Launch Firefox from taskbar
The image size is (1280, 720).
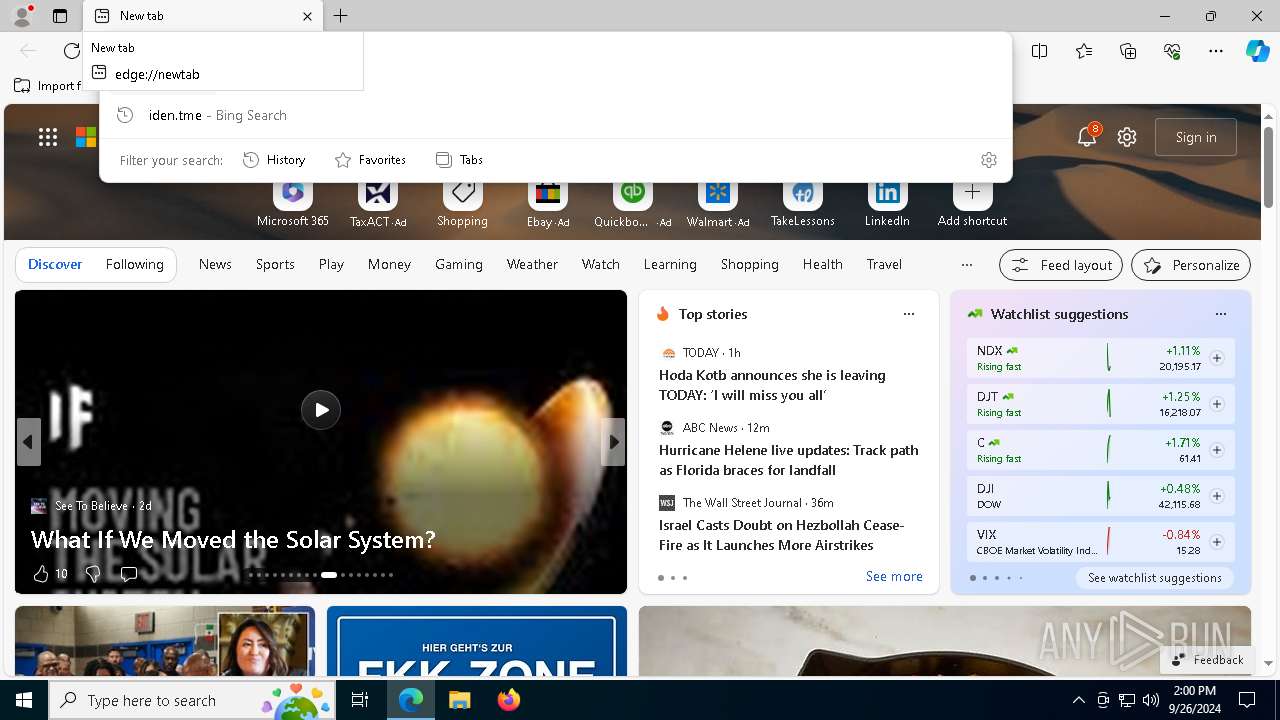(x=509, y=700)
